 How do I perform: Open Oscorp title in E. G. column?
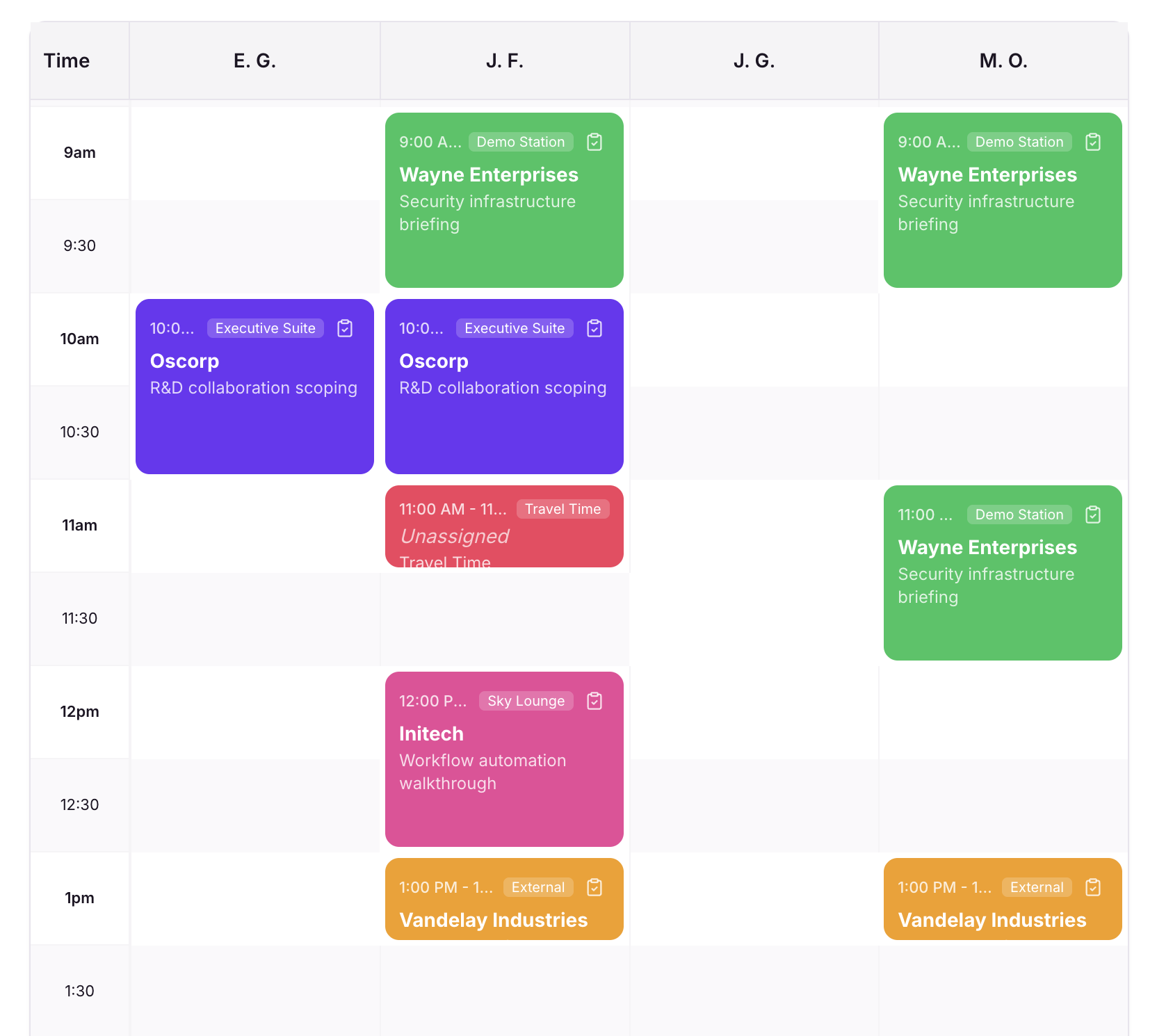184,361
